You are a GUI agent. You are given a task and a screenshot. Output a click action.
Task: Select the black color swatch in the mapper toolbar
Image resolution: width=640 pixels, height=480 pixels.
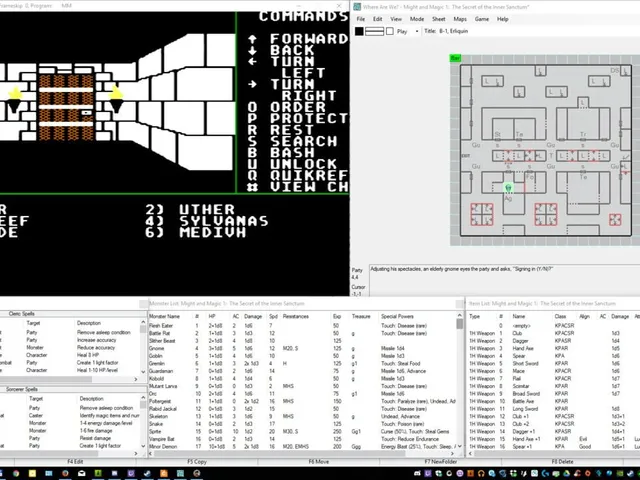[359, 31]
